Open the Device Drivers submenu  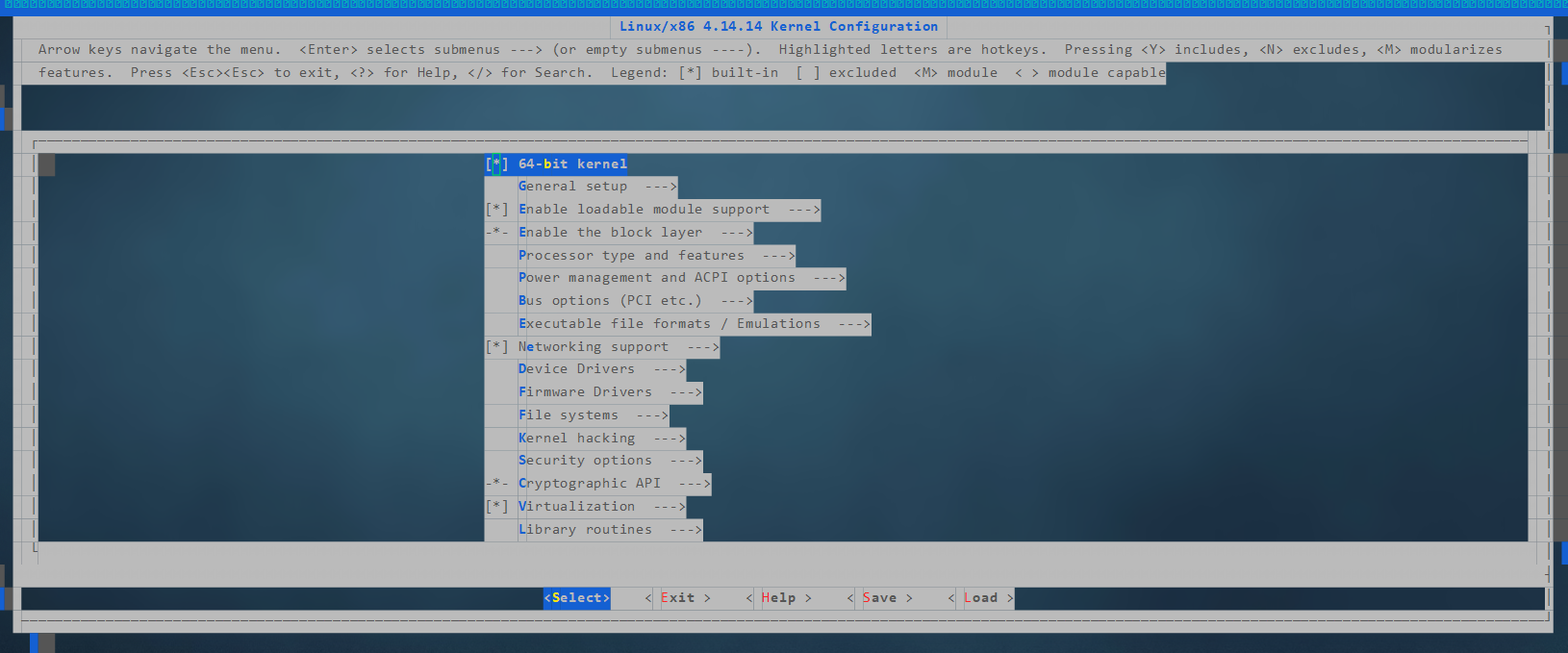click(602, 369)
